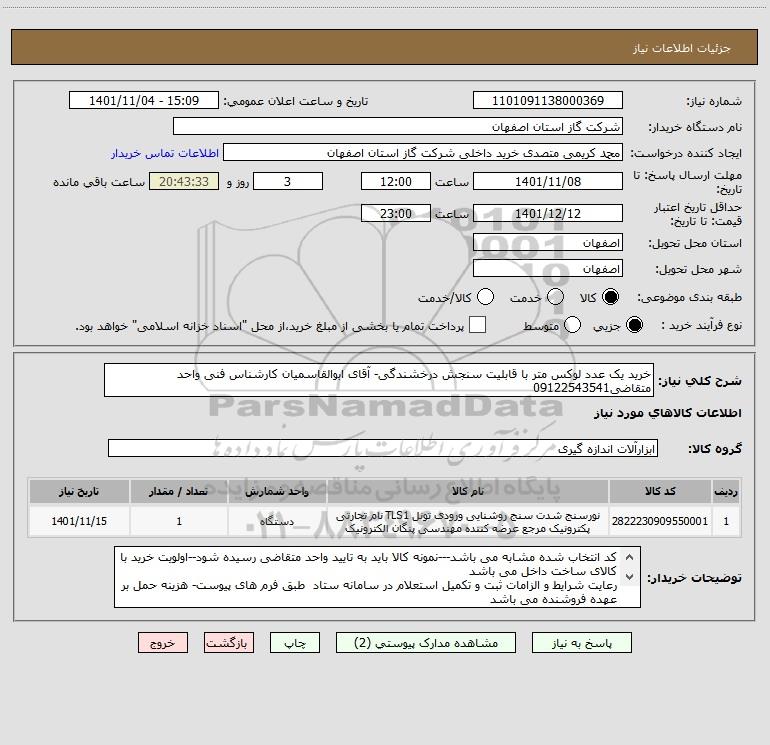Click product code cell 2822230909550001
The width and height of the screenshot is (770, 745).
(x=660, y=521)
